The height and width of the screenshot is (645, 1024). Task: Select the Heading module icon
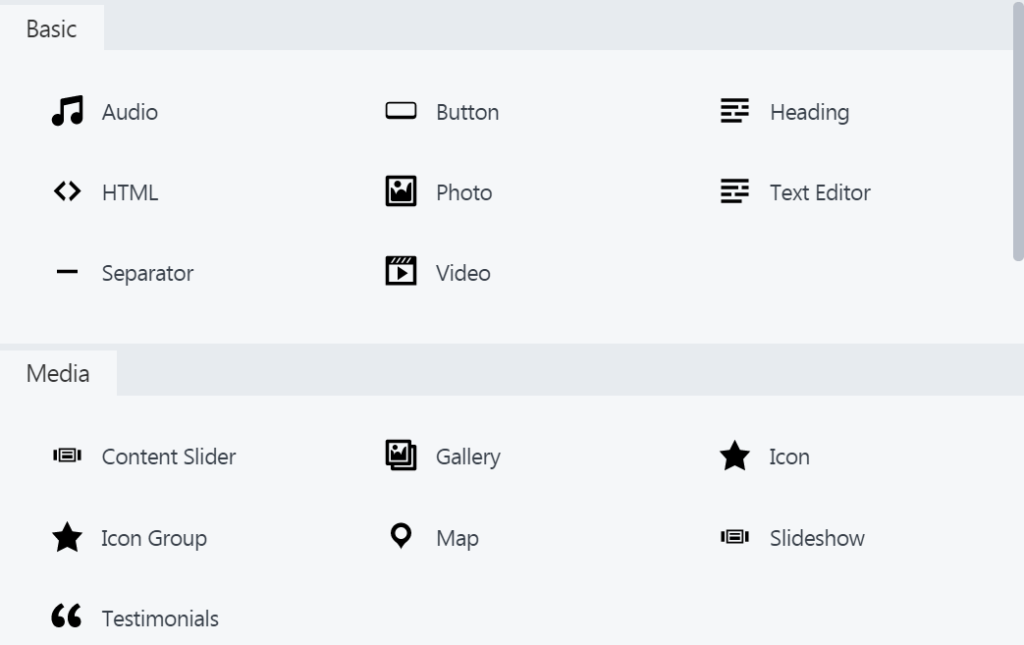coord(734,111)
